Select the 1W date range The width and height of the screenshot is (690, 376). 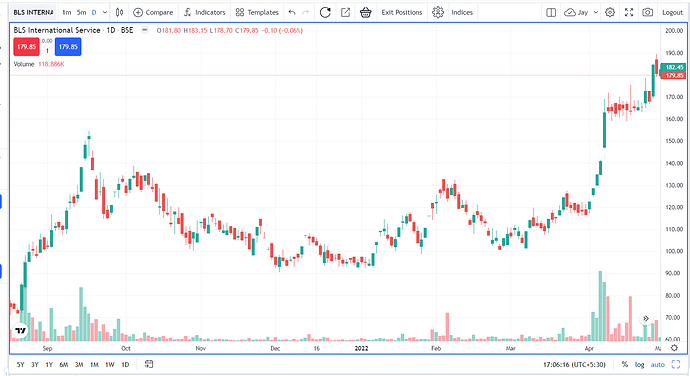click(x=110, y=365)
